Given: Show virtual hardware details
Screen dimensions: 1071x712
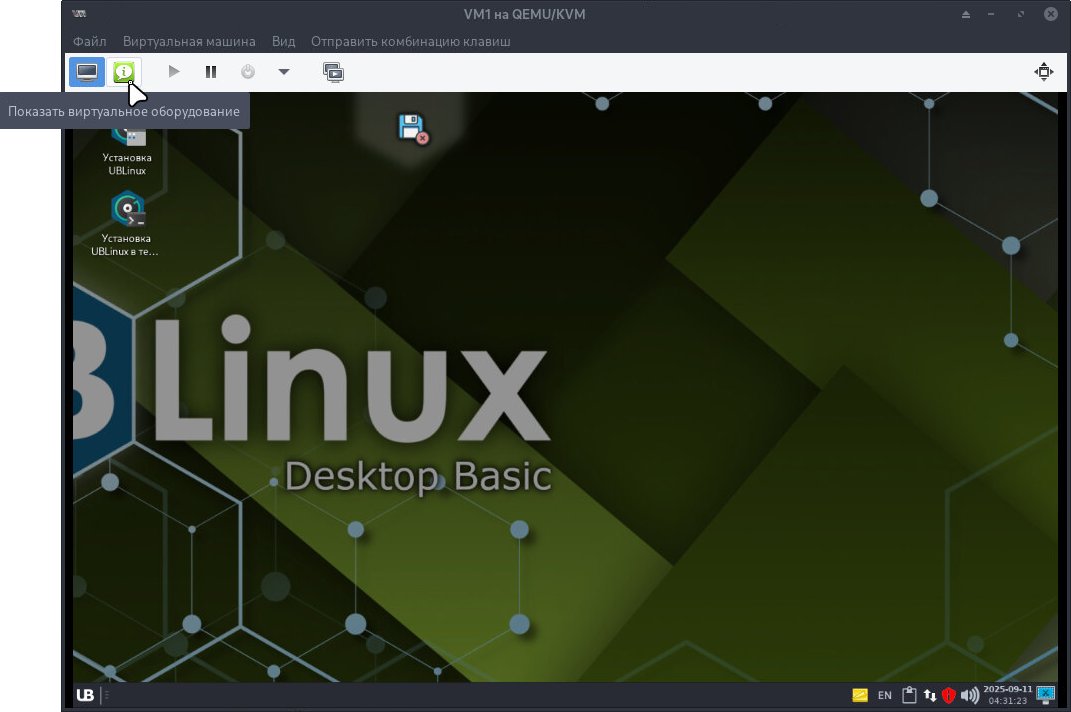Looking at the screenshot, I should [x=123, y=71].
